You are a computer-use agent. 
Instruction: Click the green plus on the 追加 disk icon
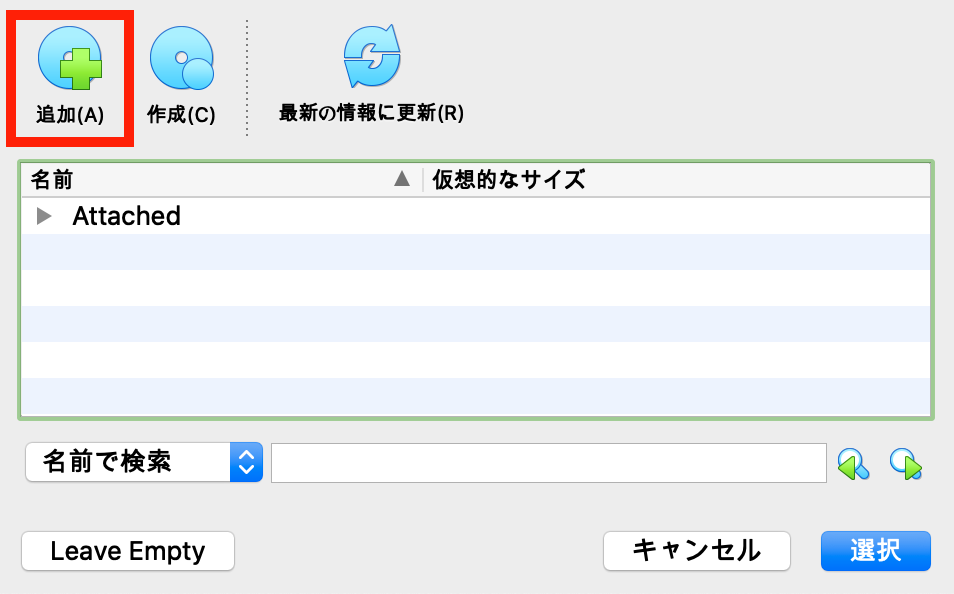[80, 70]
